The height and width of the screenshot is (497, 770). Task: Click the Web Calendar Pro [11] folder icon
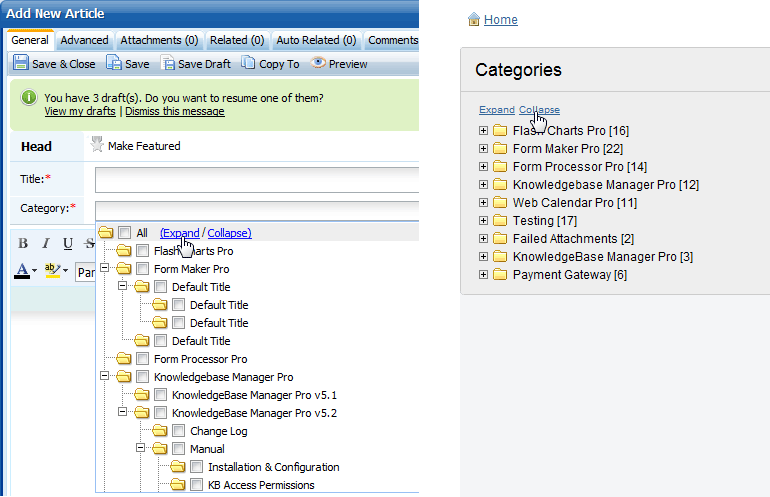click(500, 202)
